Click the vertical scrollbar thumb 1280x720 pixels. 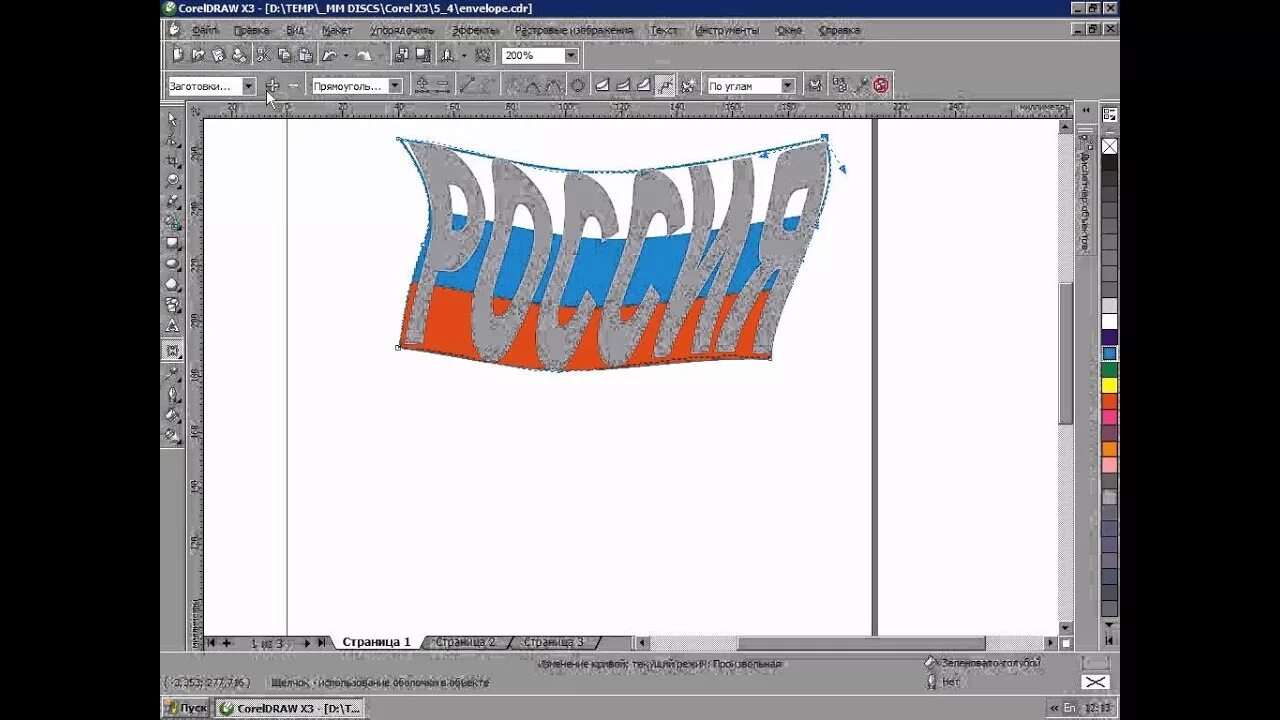pyautogui.click(x=1066, y=353)
